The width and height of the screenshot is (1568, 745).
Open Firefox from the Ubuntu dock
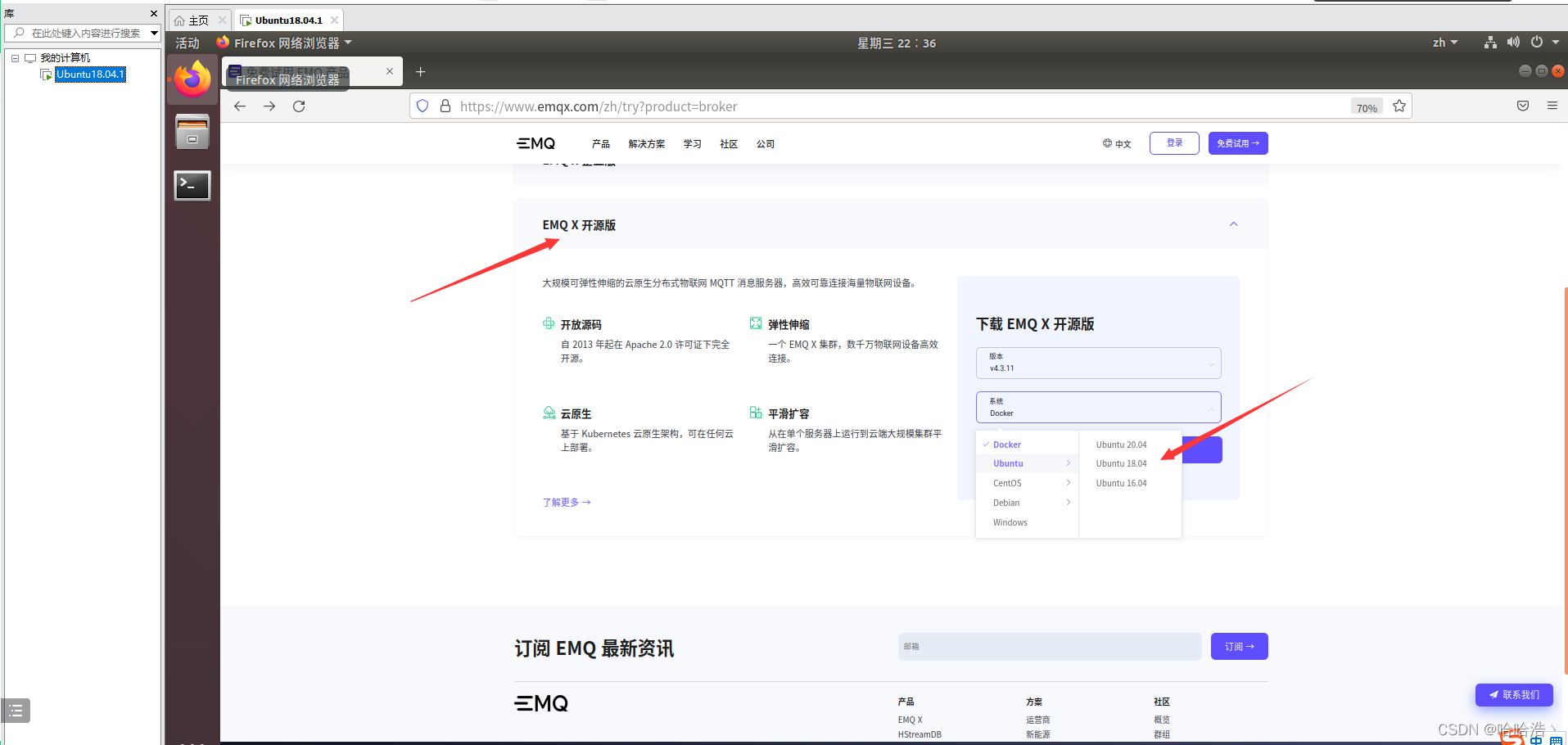(x=192, y=79)
